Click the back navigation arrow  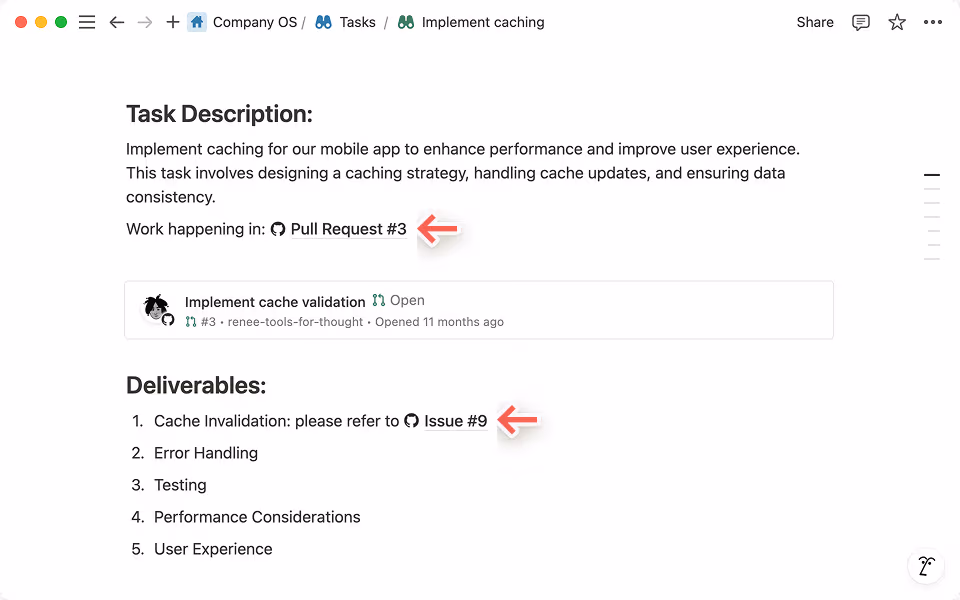(x=117, y=21)
